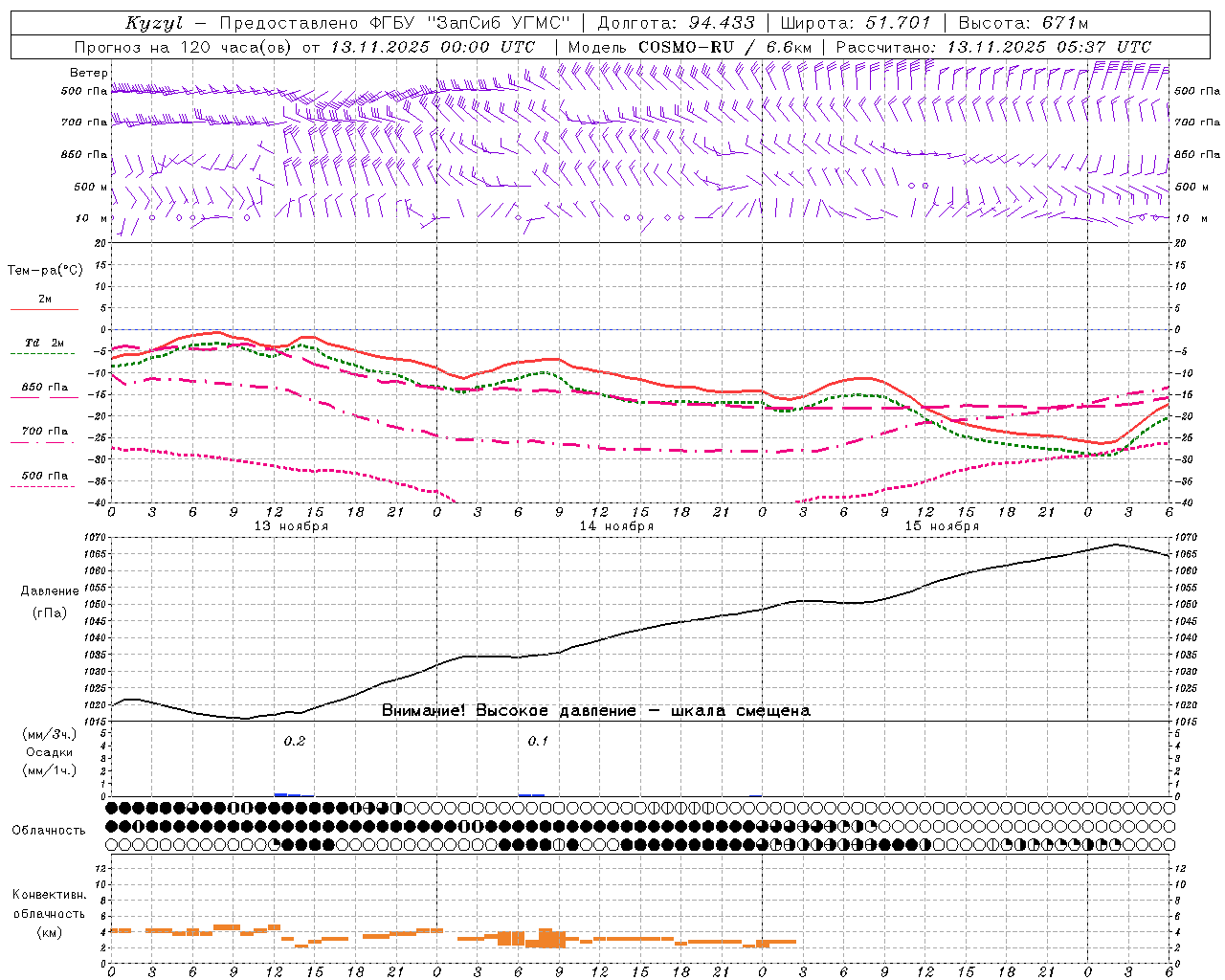1225x980 pixels.
Task: Click the "700 гПа" temperature legend entry
Action: coord(44,431)
